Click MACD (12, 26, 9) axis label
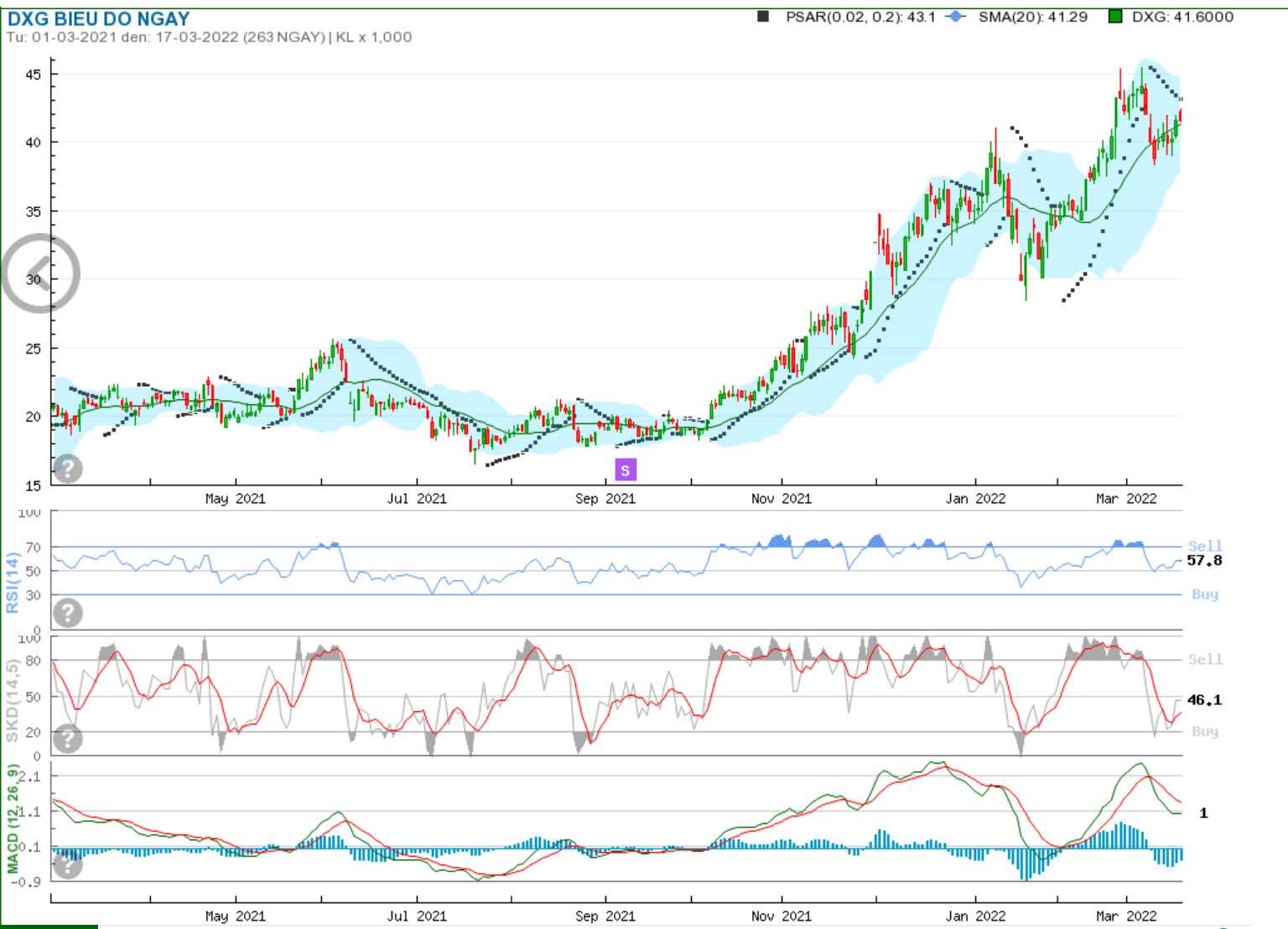Viewport: 1288px width, 929px height. (x=13, y=818)
